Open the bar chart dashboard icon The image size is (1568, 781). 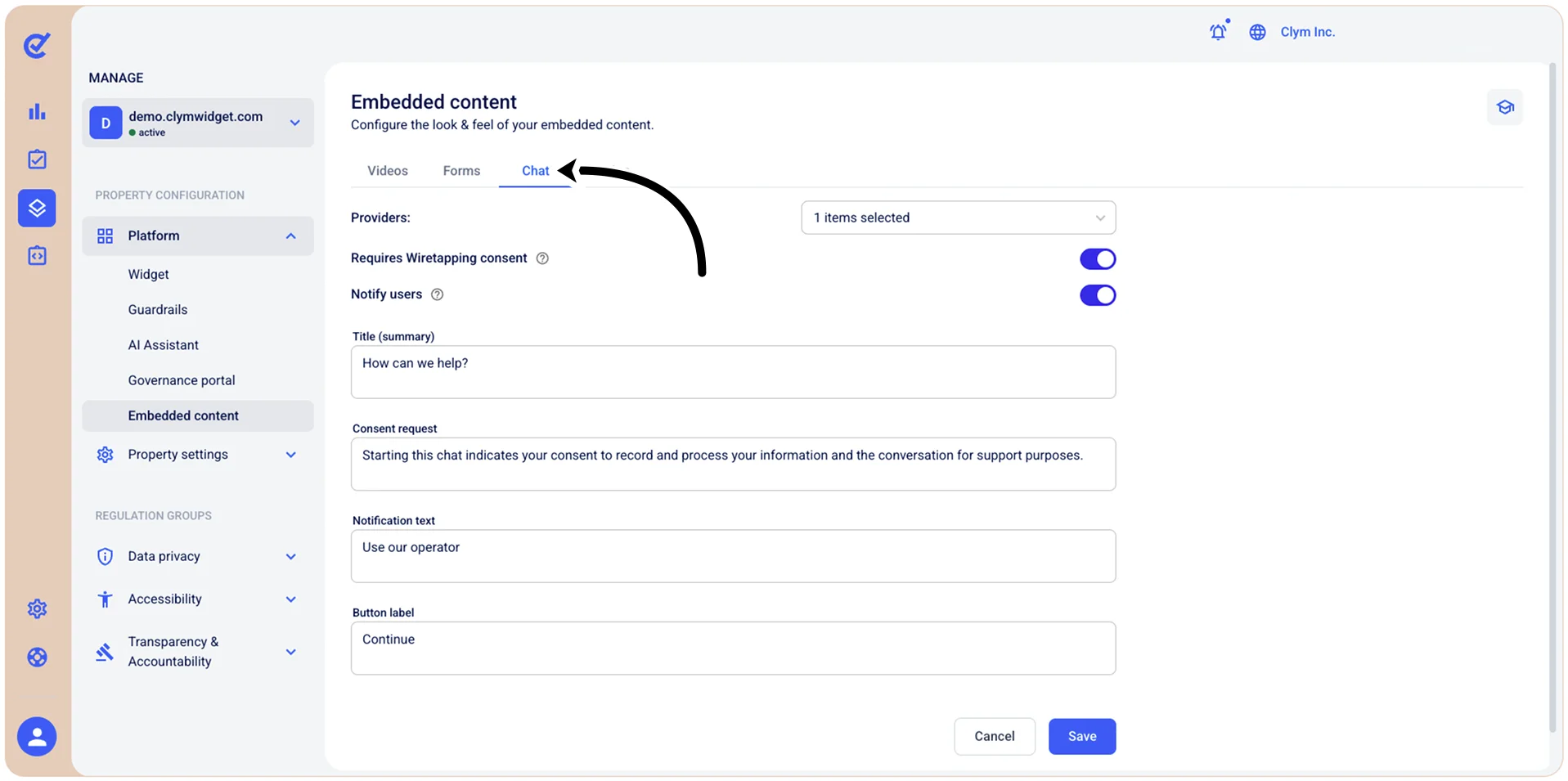[37, 112]
